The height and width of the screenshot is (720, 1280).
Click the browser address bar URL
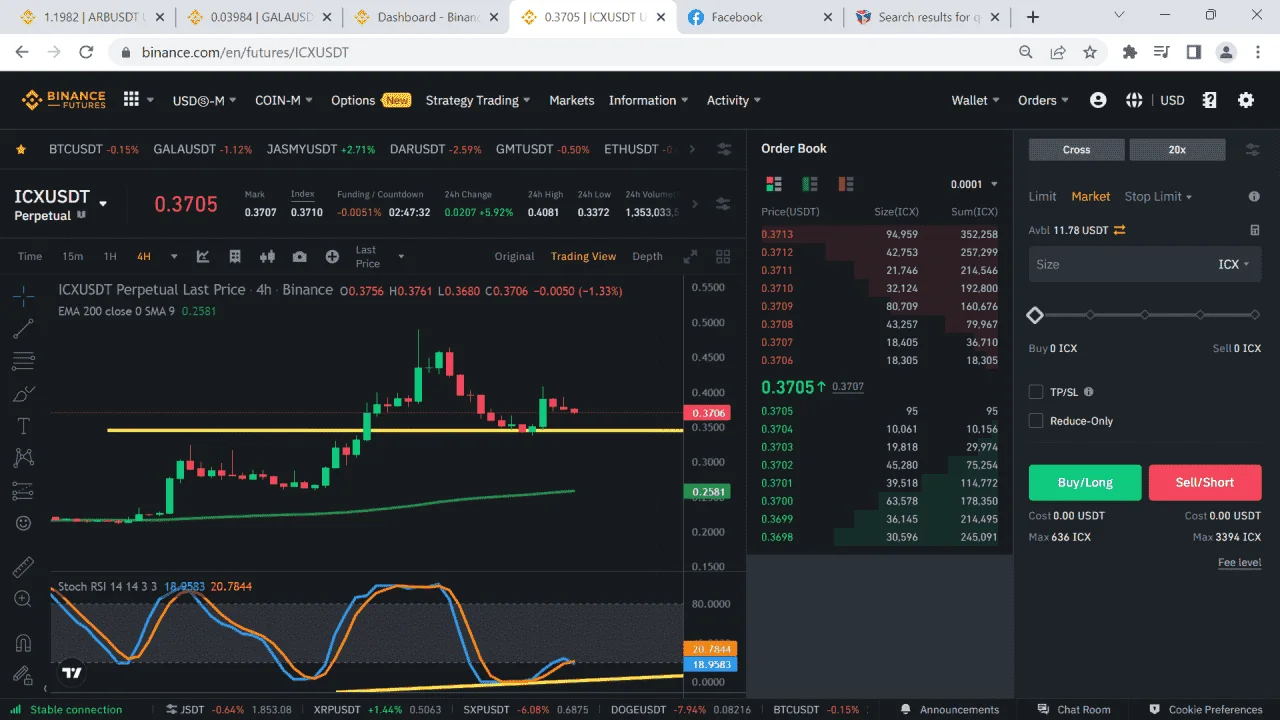245,52
